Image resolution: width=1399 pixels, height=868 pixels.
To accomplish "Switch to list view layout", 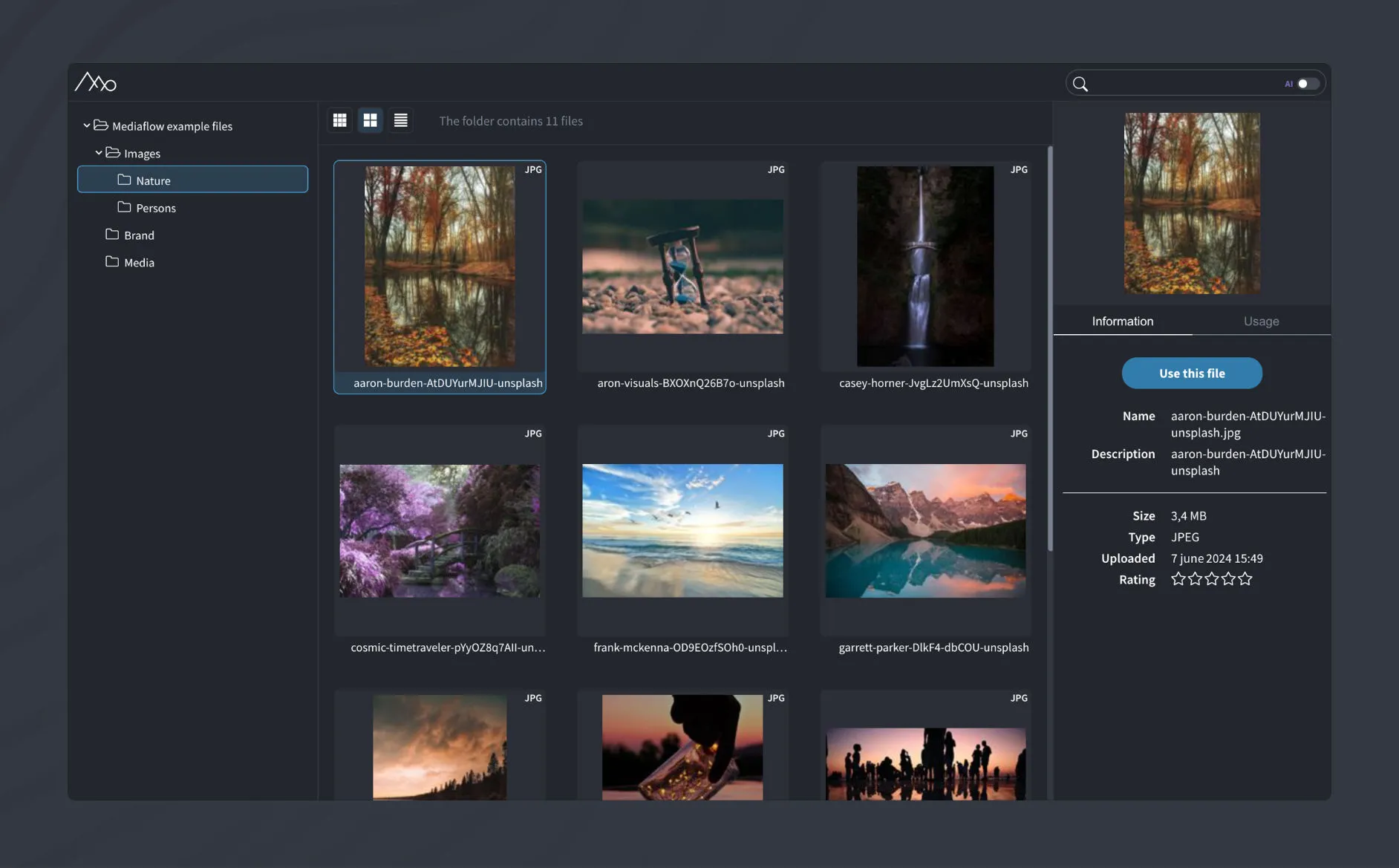I will (400, 120).
